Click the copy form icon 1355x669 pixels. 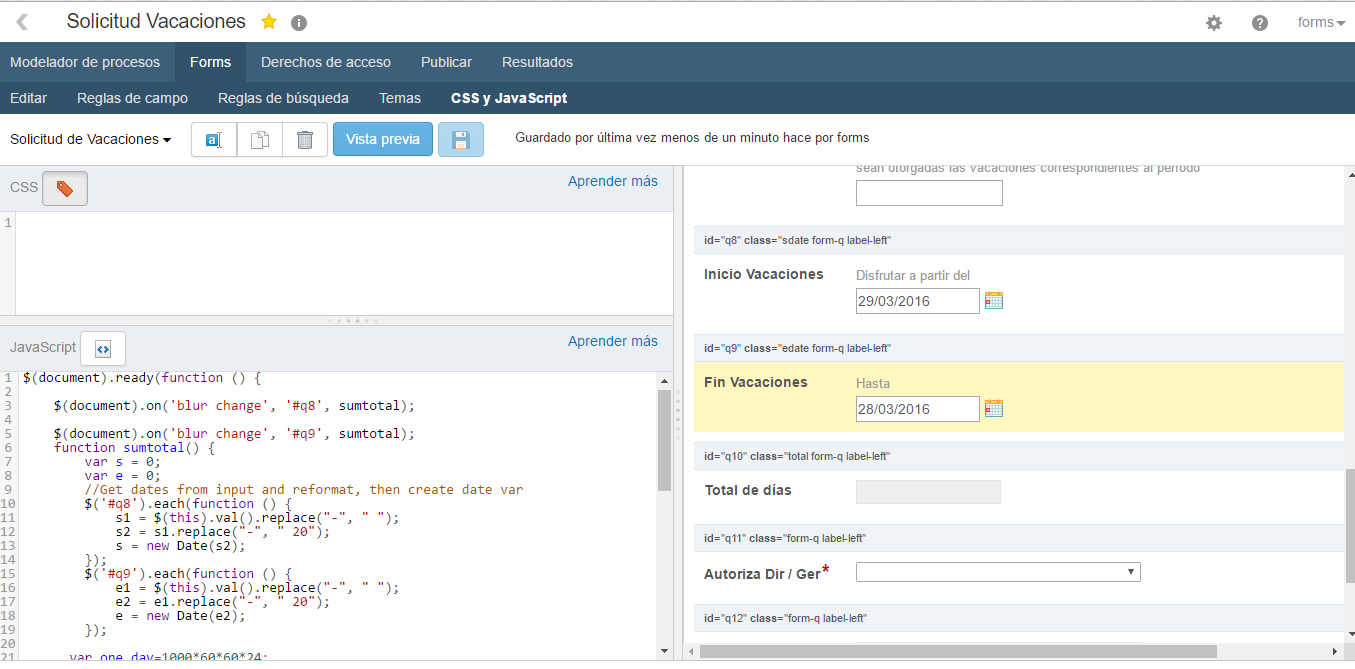click(260, 140)
